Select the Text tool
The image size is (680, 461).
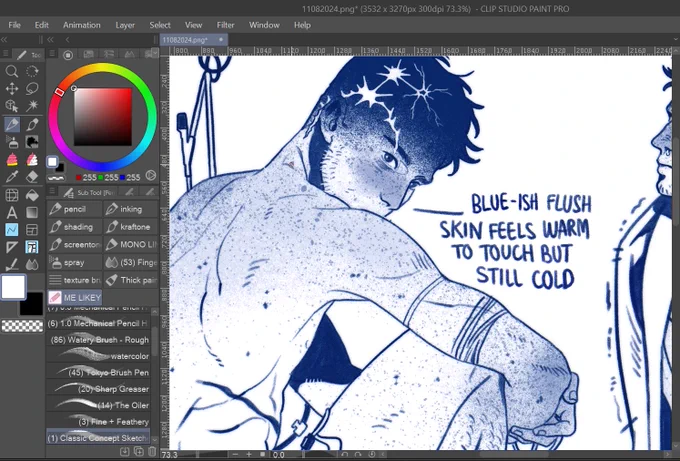pos(12,212)
